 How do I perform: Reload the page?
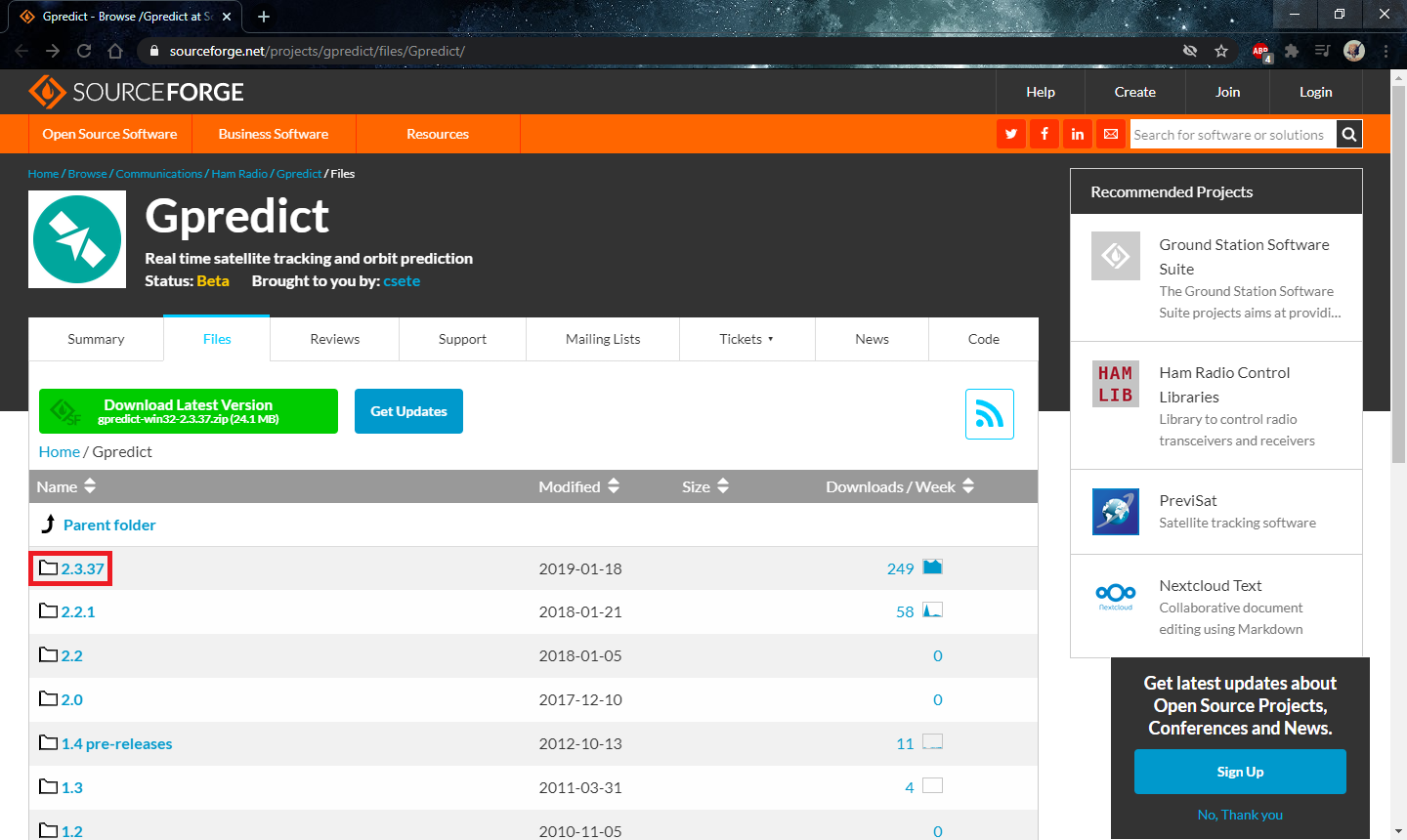(84, 51)
